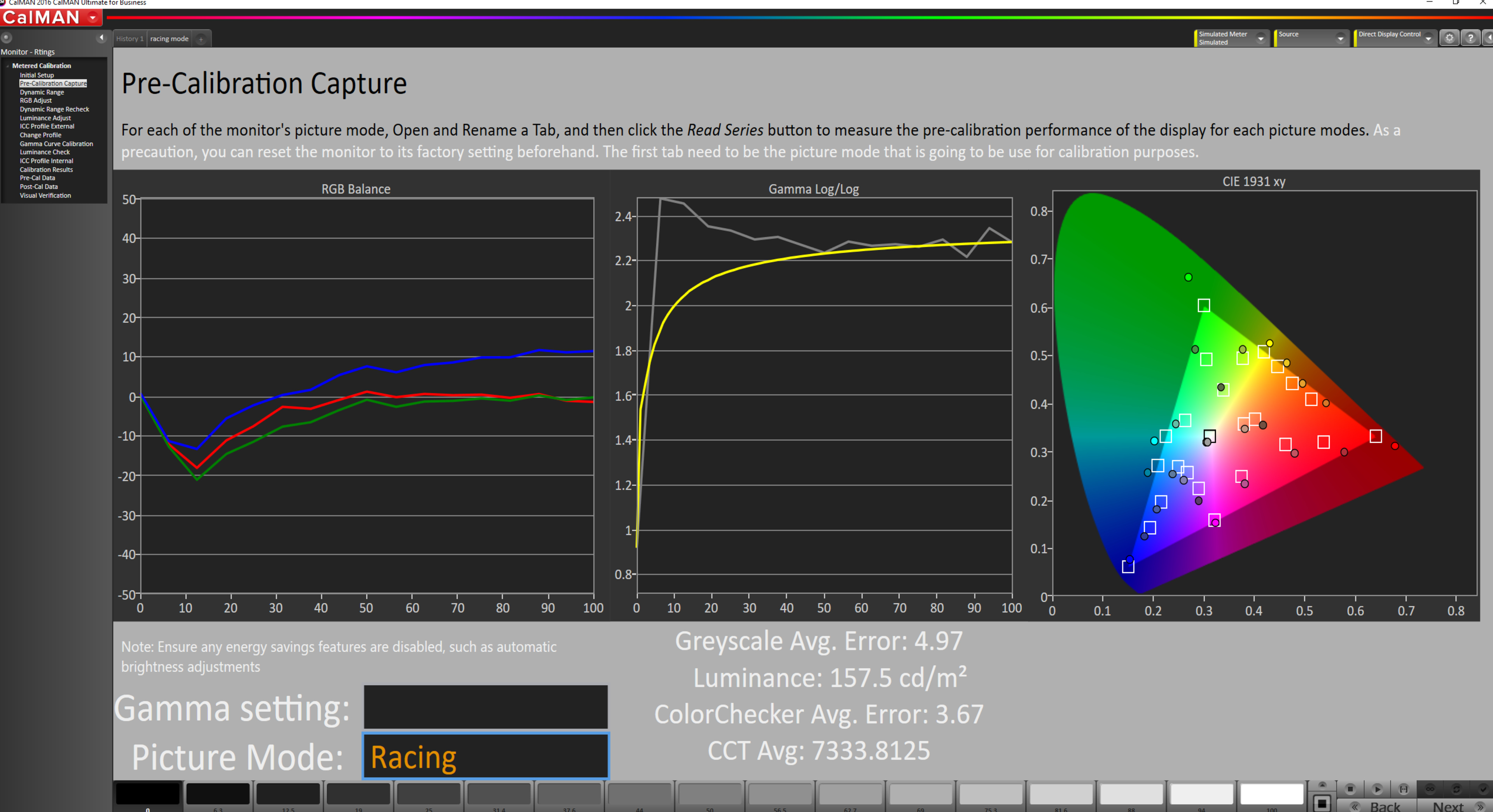Collapse the left workflow sidebar arrow
The image size is (1493, 812).
[101, 38]
